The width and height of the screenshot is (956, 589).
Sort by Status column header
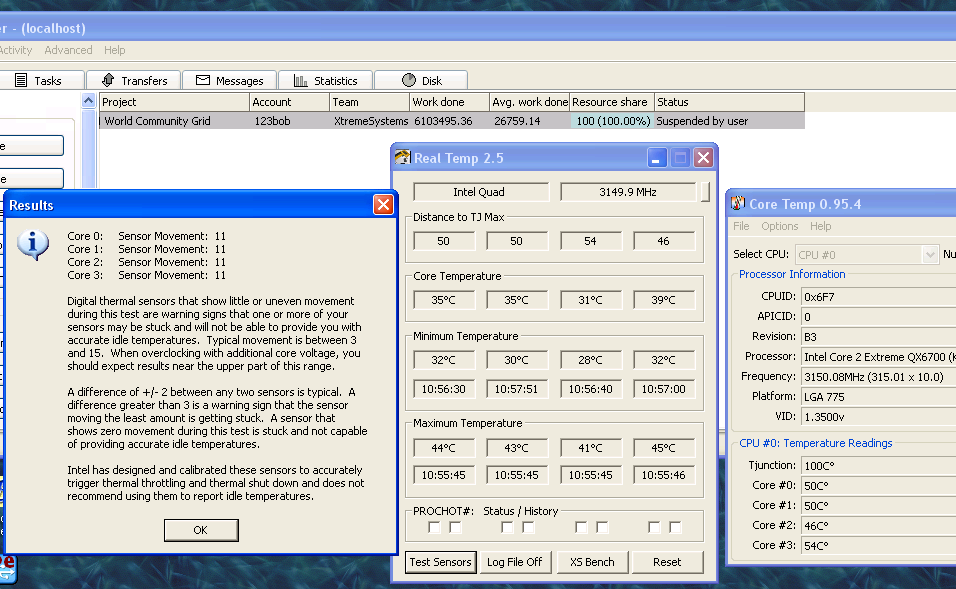[729, 102]
